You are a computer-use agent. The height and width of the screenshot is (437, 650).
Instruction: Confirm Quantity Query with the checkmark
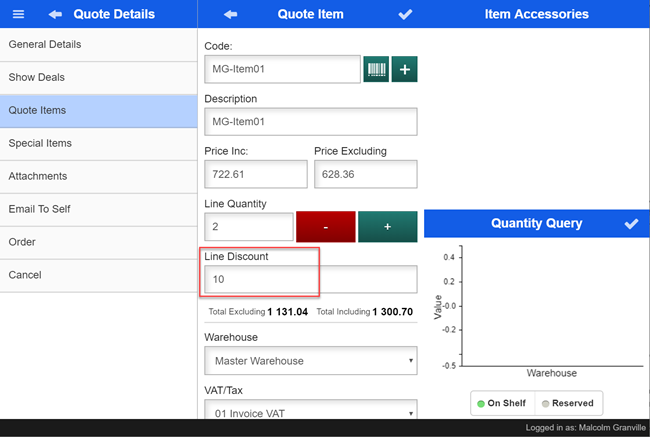click(x=631, y=224)
